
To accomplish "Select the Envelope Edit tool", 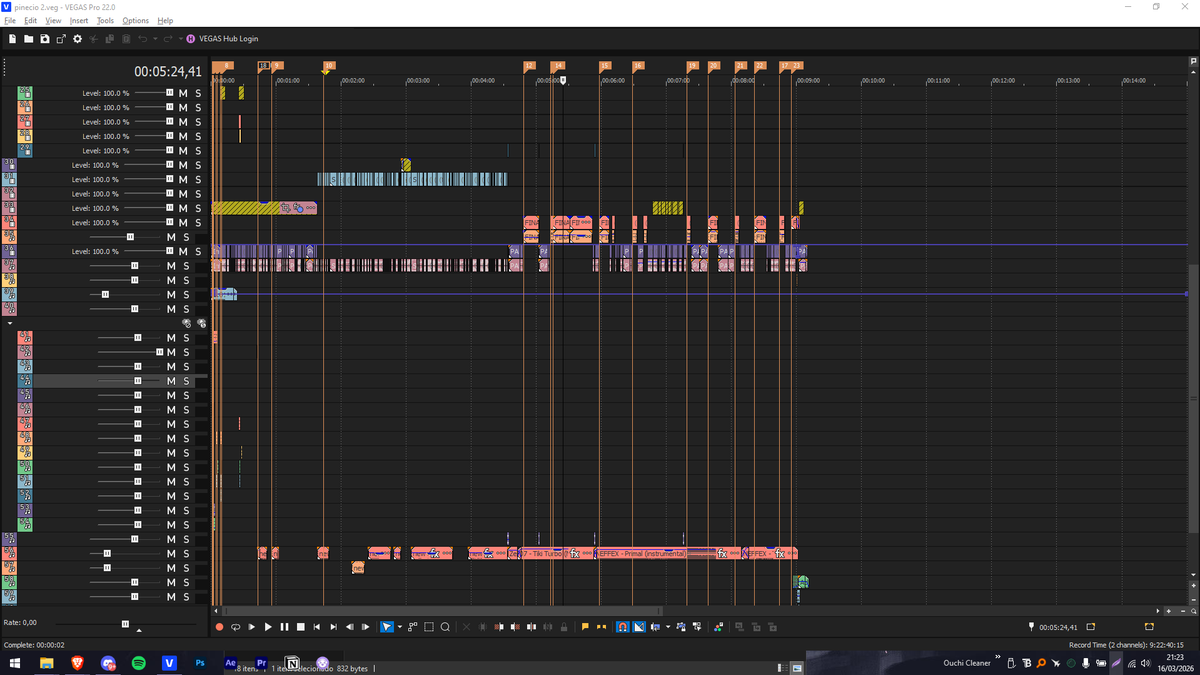I will (411, 627).
